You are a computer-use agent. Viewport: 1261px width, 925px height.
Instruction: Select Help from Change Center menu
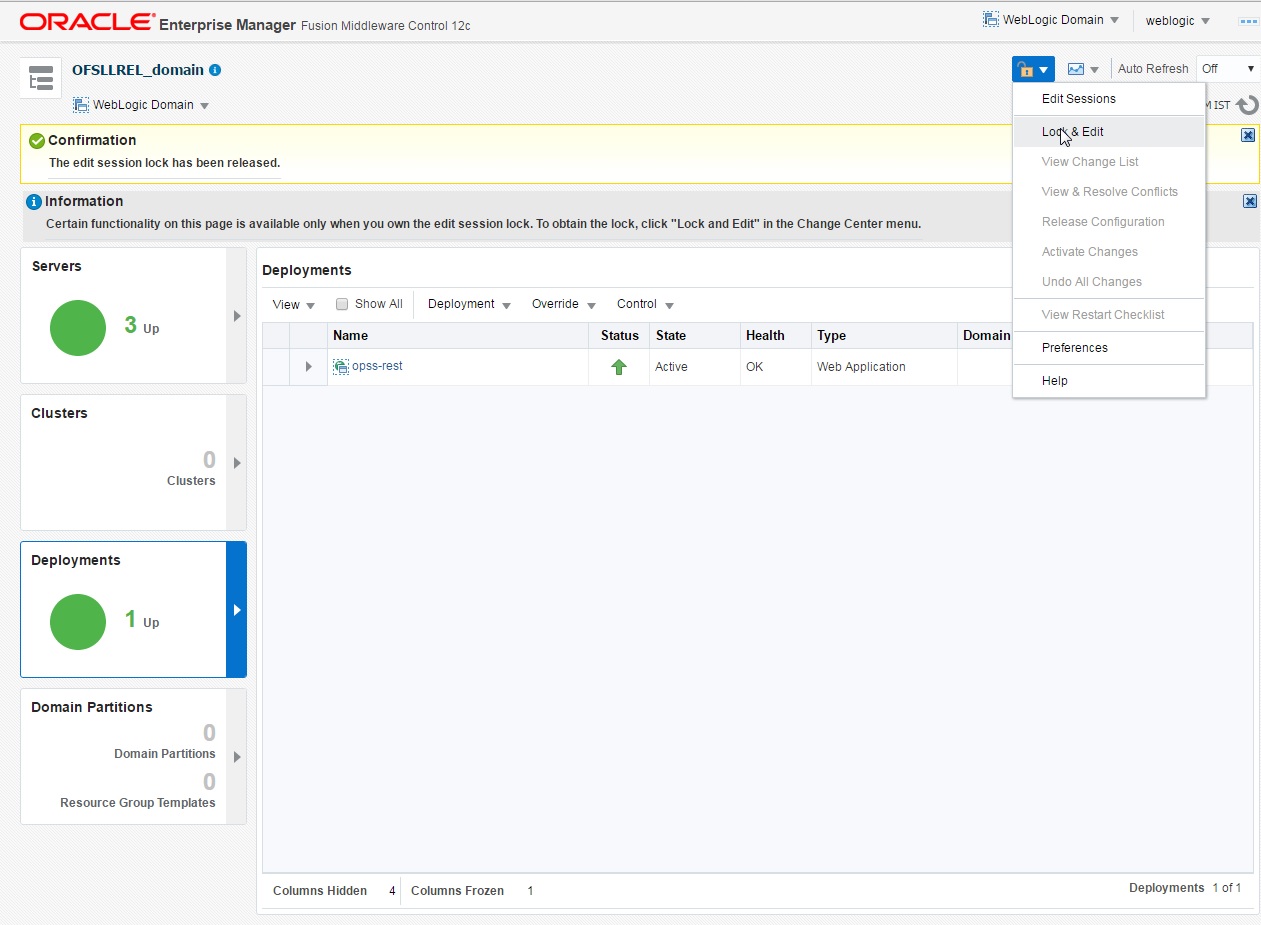coord(1108,381)
